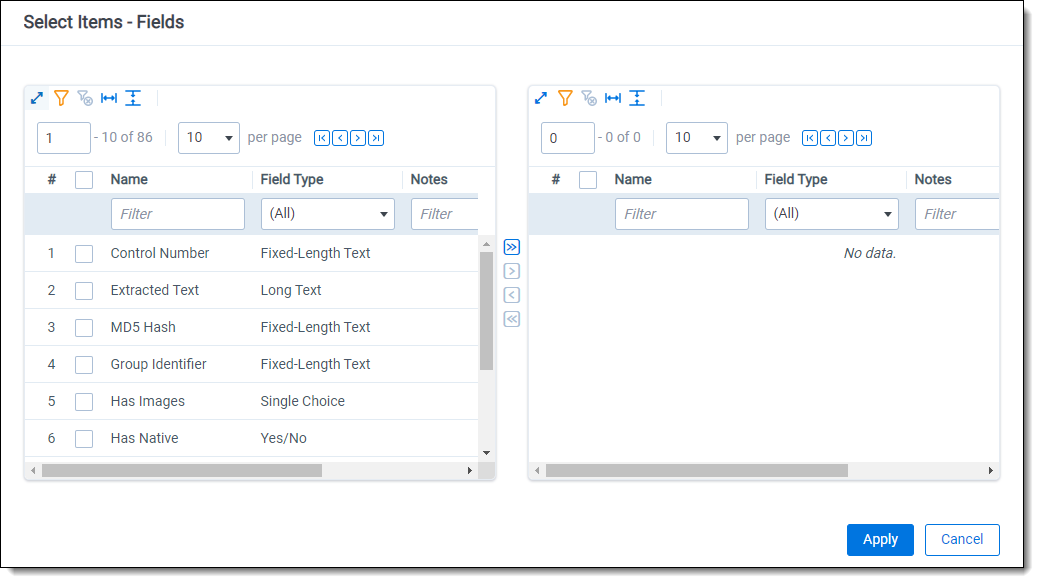Viewport: 1039px width, 583px height.
Task: Sort left list by Name column header
Action: pyautogui.click(x=129, y=180)
